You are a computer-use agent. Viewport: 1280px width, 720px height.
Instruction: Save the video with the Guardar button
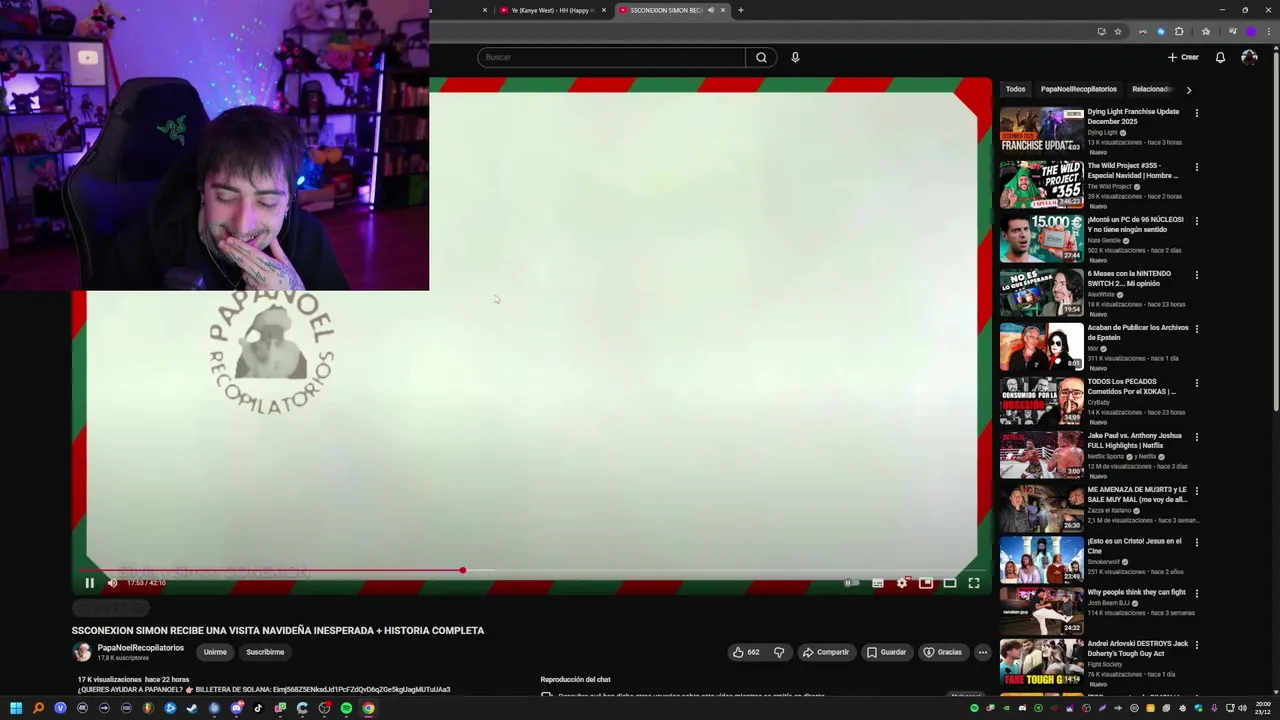click(x=886, y=652)
